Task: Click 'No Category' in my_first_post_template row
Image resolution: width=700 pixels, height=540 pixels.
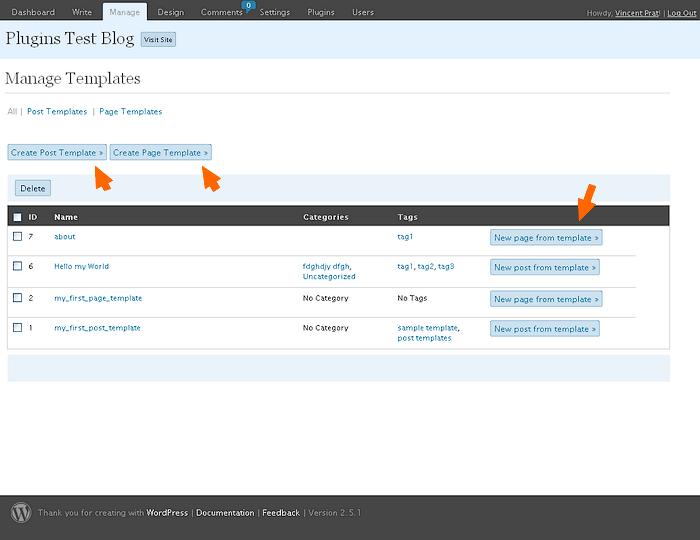Action: [x=325, y=328]
